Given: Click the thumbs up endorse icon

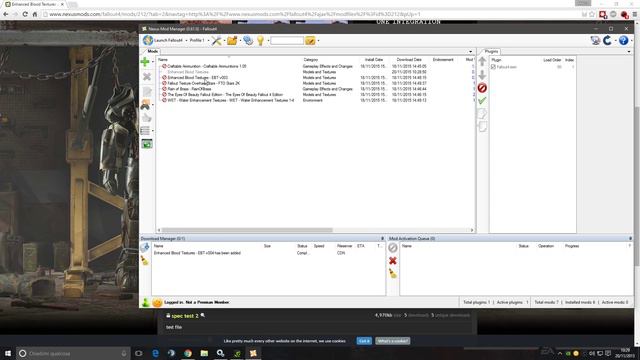Looking at the screenshot, I should [147, 118].
